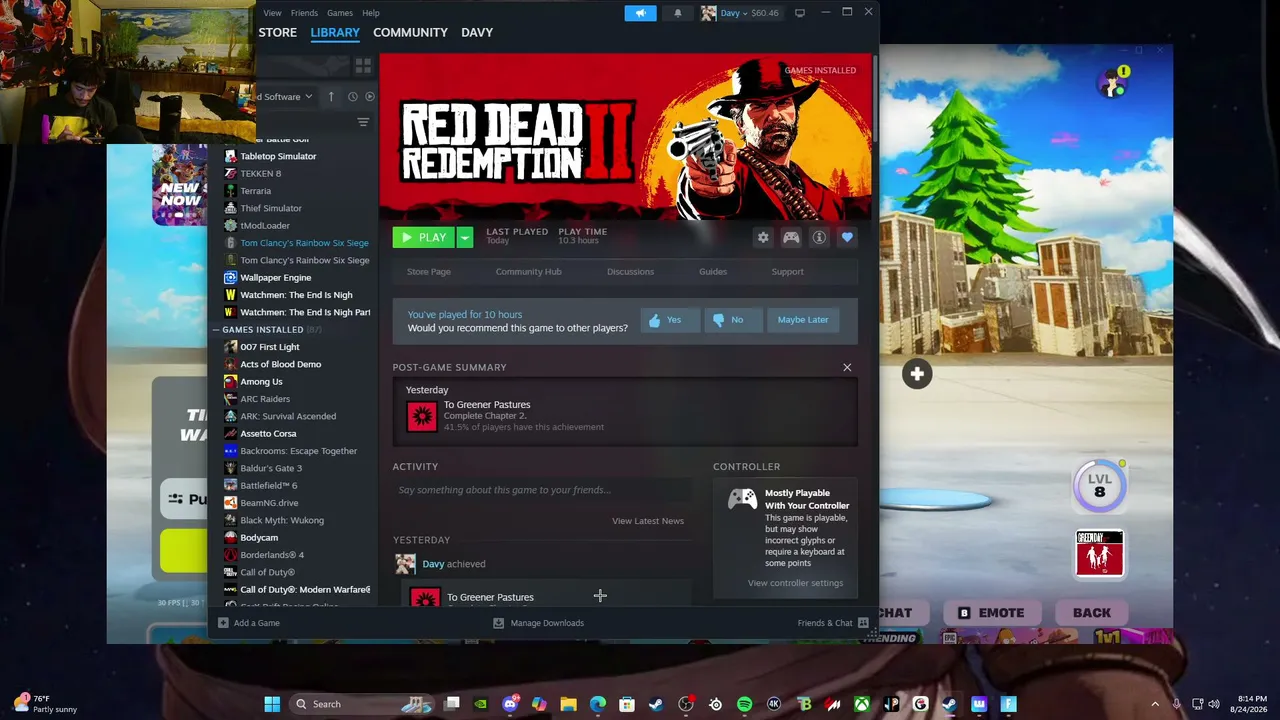Screen dimensions: 1280x720
Task: Click View Latest News
Action: click(648, 521)
